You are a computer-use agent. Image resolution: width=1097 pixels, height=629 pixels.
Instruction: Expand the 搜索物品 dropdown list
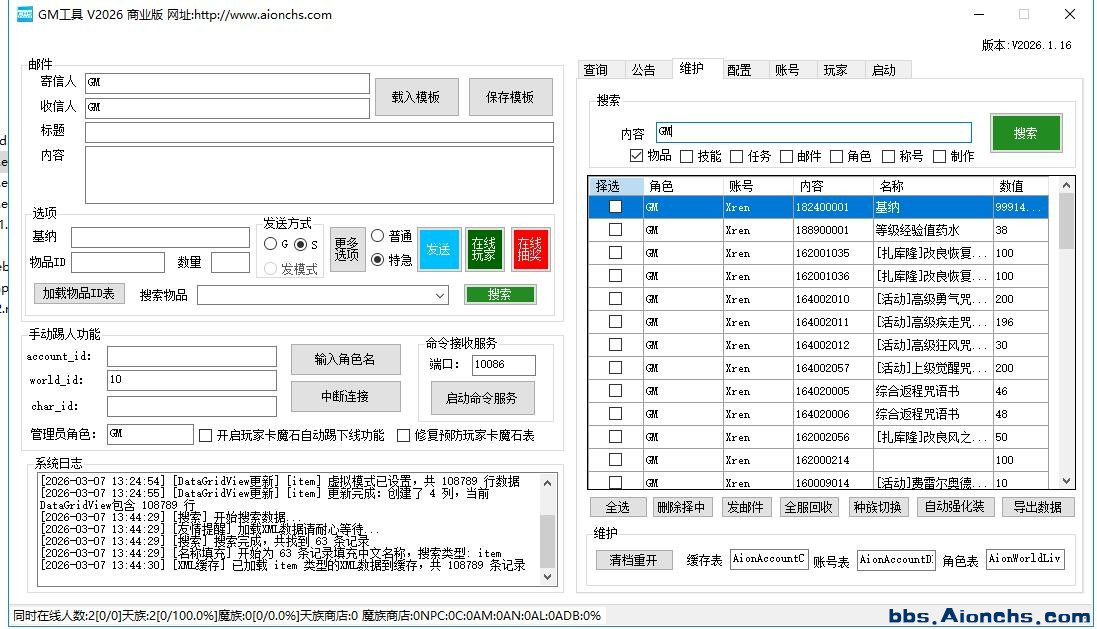440,295
